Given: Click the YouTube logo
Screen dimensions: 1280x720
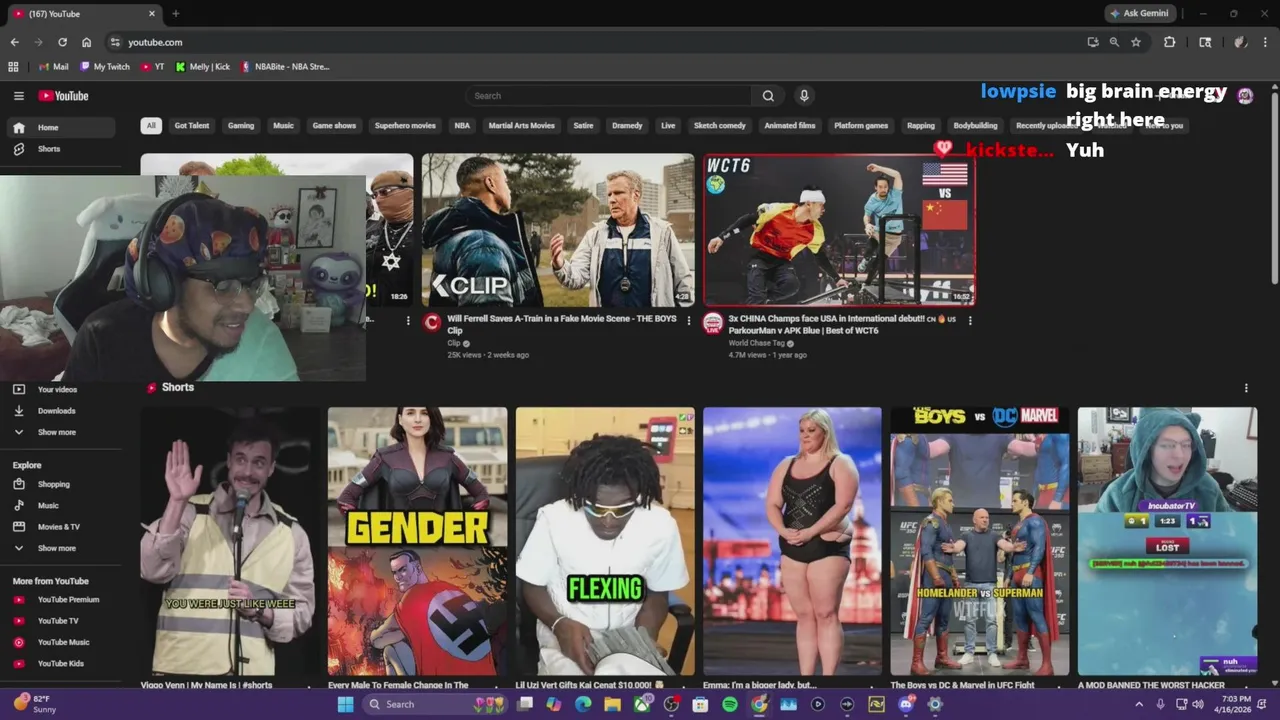Looking at the screenshot, I should (64, 96).
